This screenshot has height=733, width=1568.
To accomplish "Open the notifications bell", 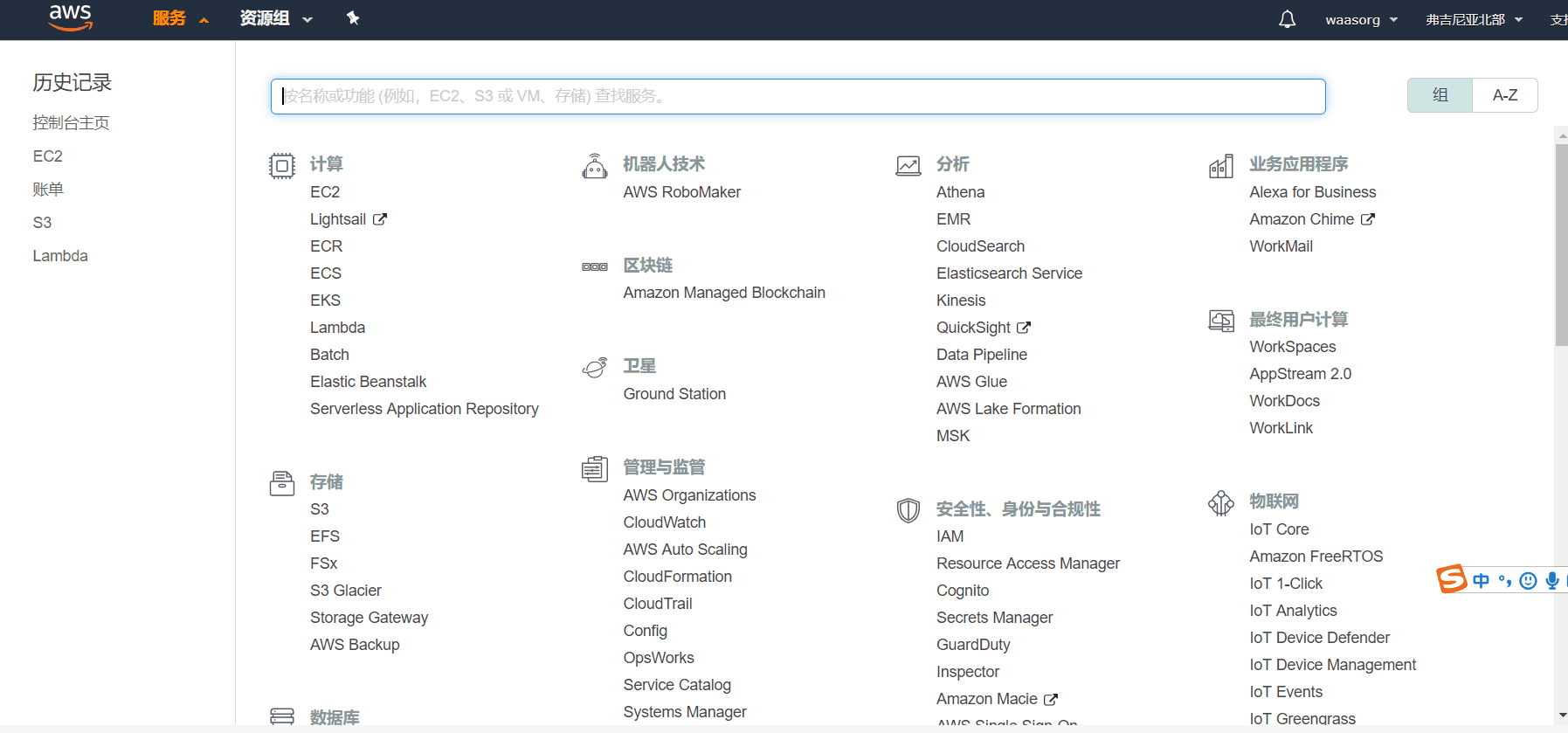I will (x=1287, y=19).
